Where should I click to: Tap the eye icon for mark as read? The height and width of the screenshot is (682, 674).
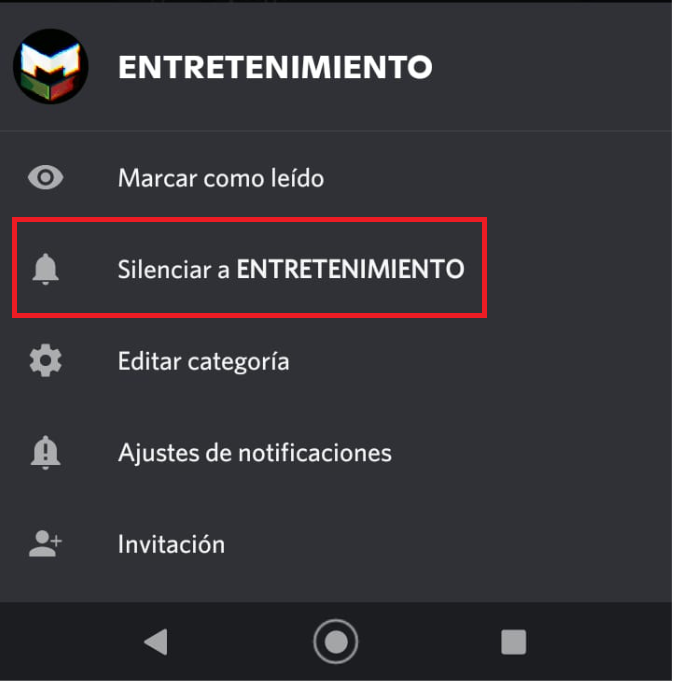[x=45, y=178]
